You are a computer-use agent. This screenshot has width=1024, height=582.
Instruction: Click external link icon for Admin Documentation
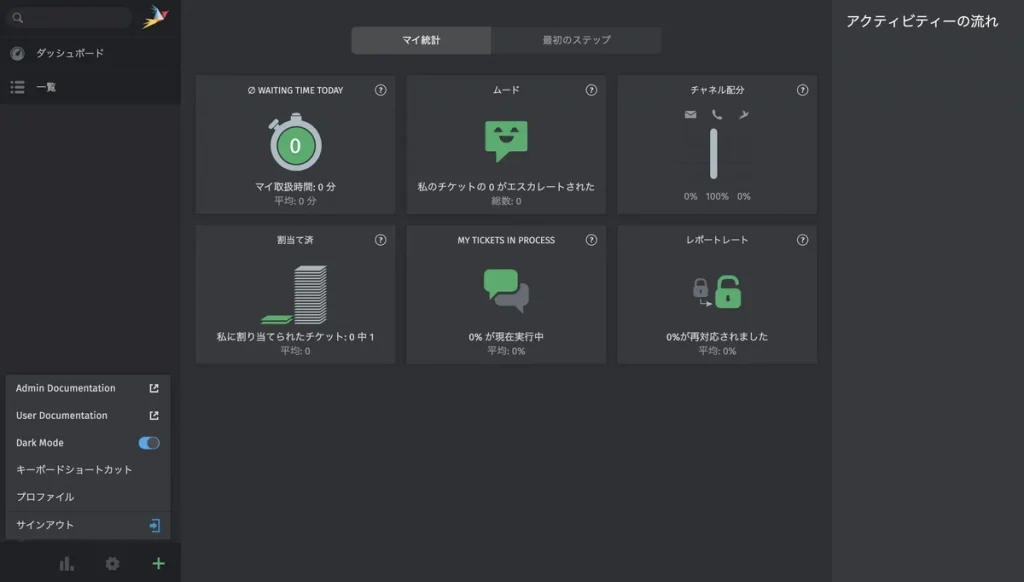click(154, 388)
